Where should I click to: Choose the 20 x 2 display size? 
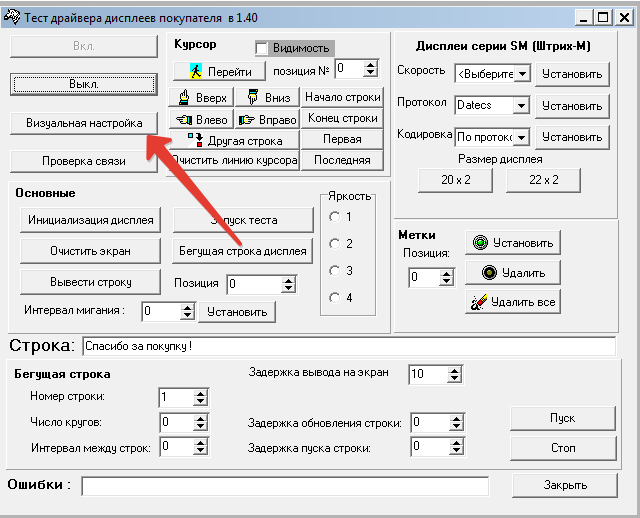click(x=455, y=180)
